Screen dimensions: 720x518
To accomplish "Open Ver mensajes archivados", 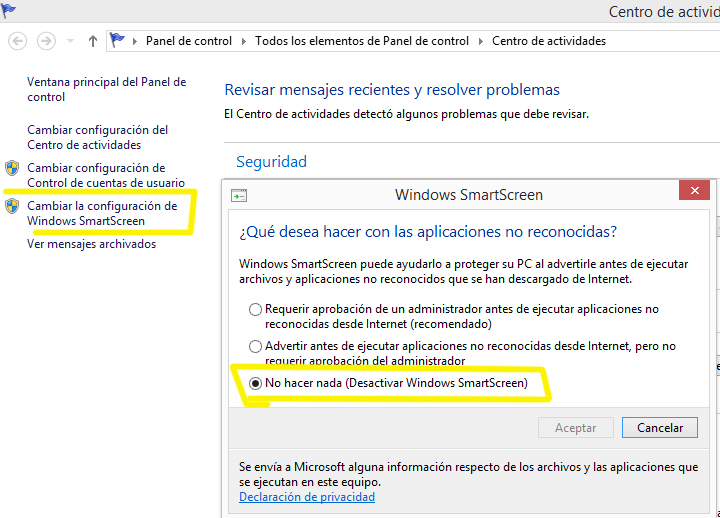I will pos(91,244).
